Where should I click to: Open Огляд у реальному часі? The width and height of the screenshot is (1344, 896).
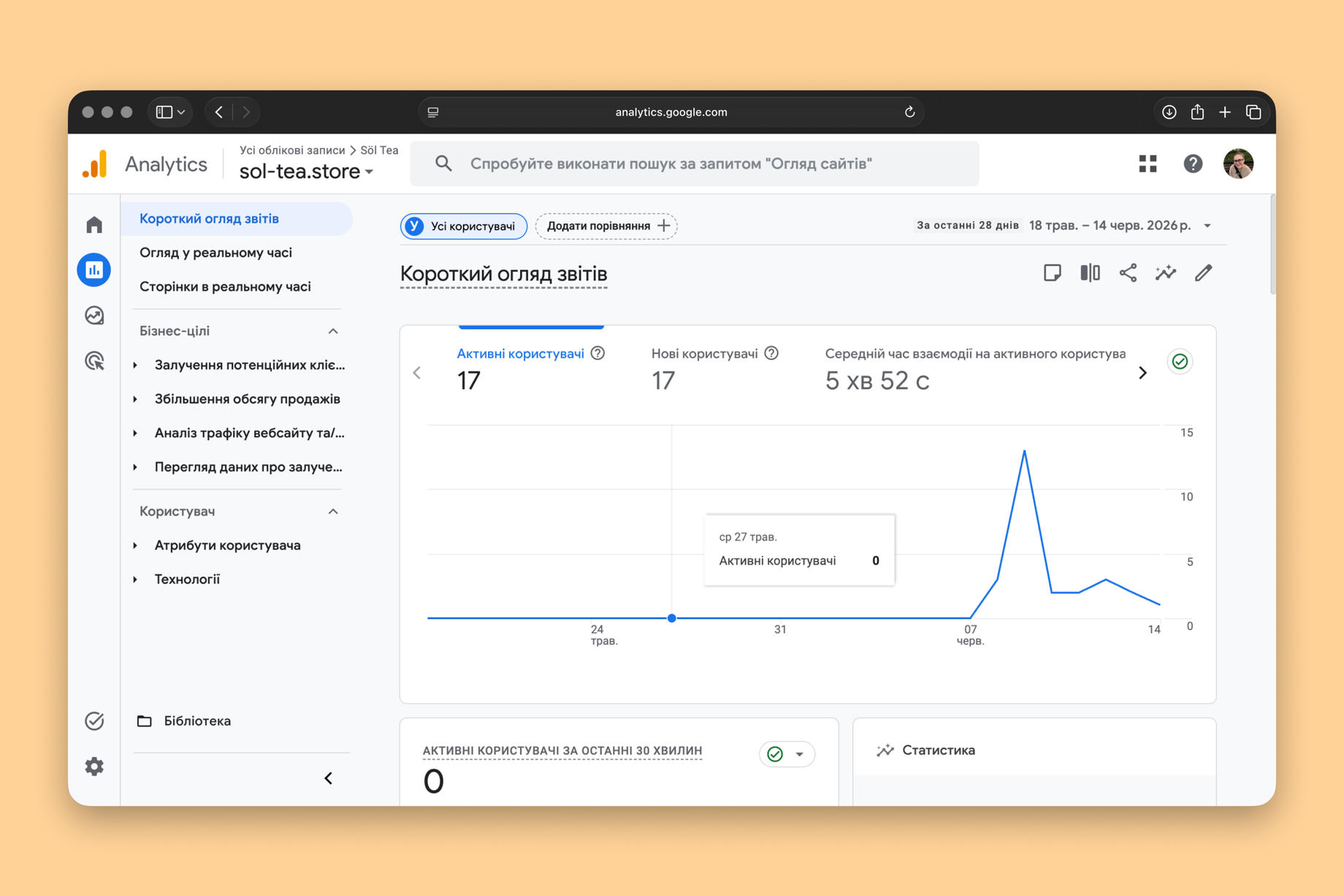pyautogui.click(x=215, y=253)
